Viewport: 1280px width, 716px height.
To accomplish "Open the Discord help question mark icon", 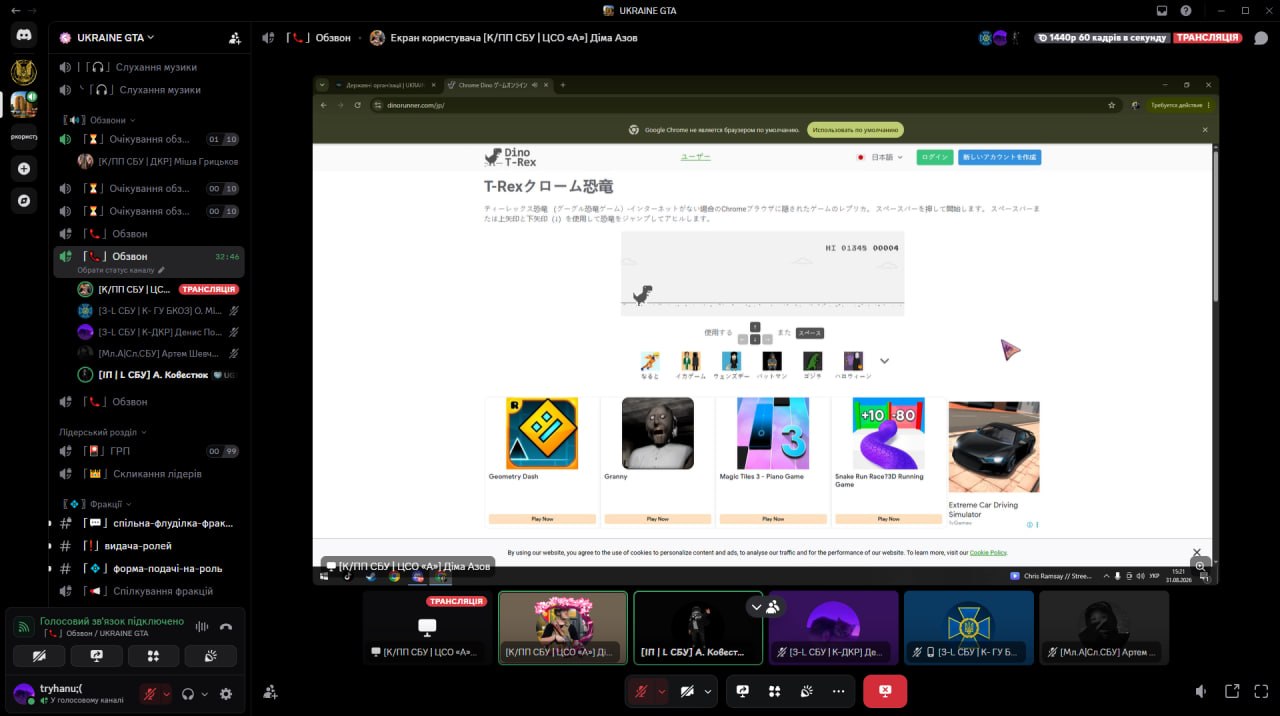I will [x=1186, y=10].
